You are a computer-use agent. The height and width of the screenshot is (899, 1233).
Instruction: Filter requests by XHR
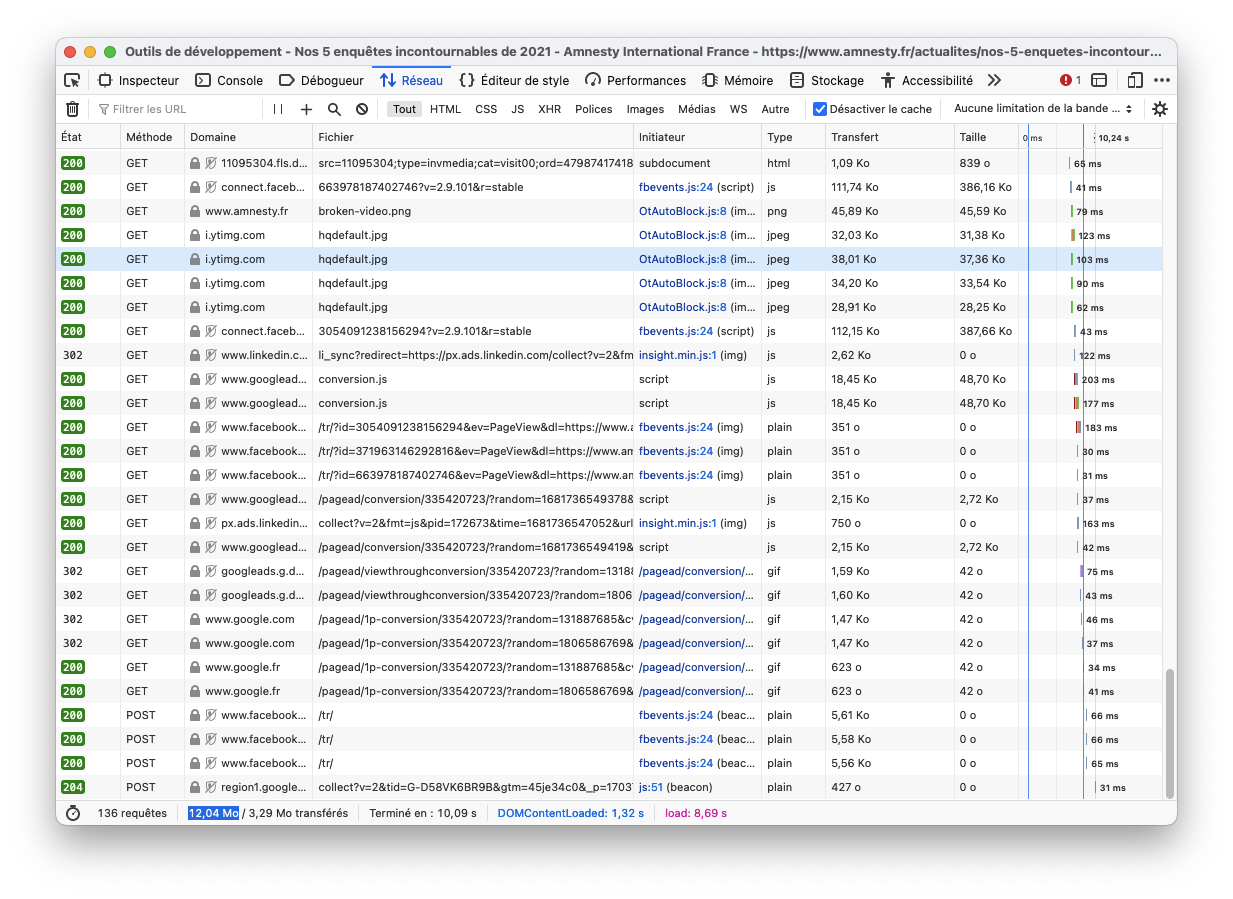pyautogui.click(x=549, y=109)
